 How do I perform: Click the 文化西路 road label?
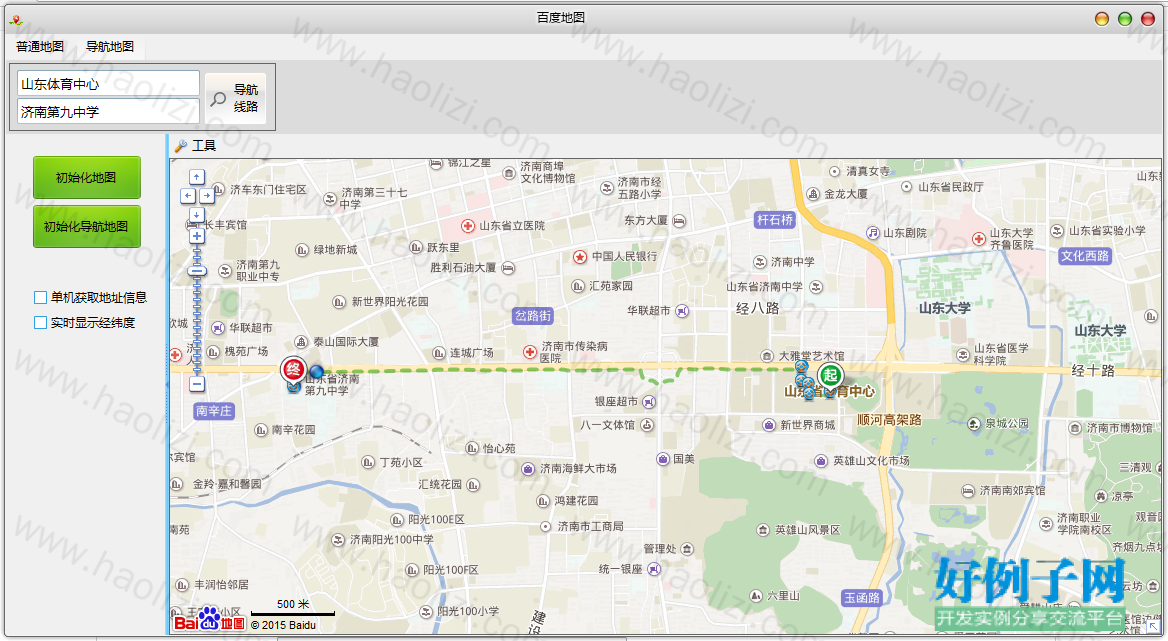(1085, 256)
